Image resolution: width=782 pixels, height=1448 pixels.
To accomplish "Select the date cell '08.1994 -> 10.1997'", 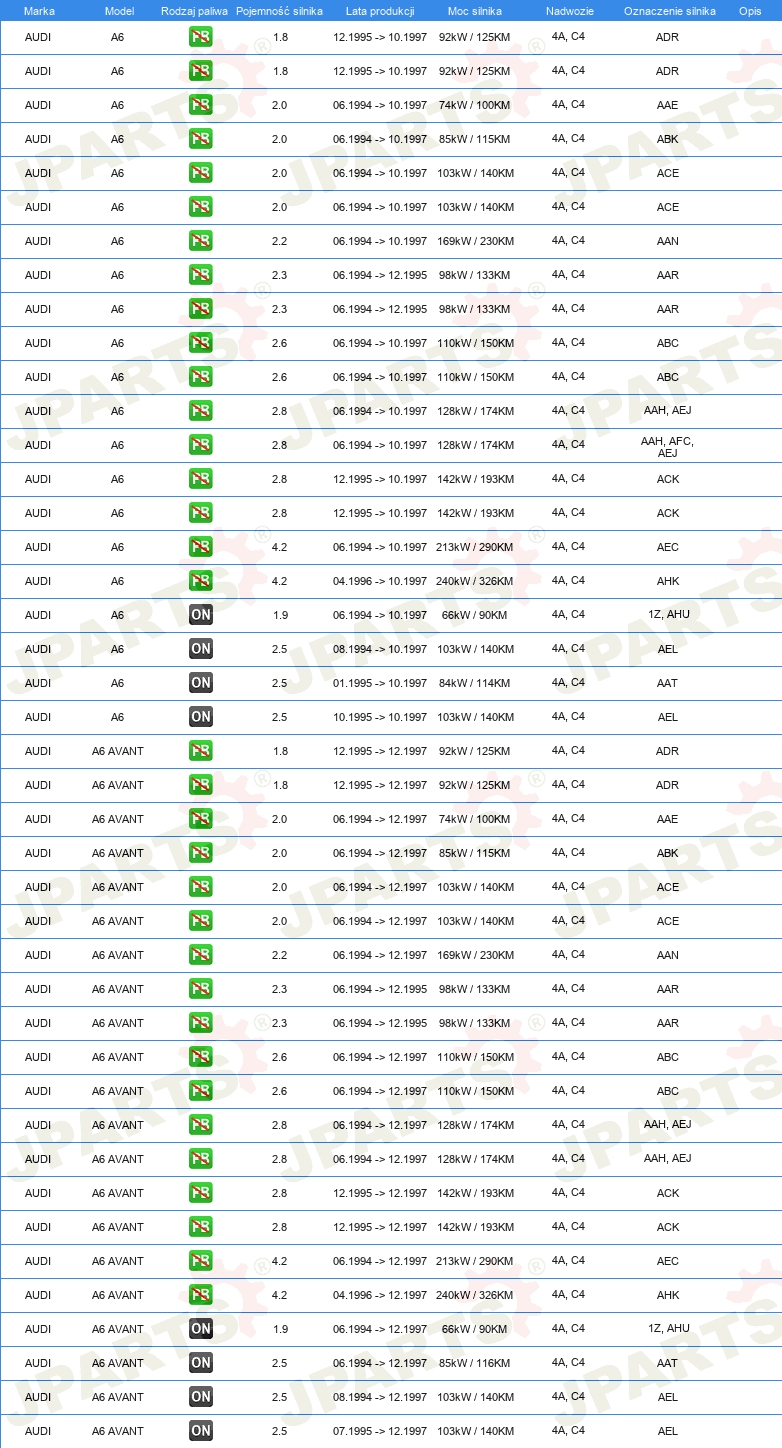I will [x=380, y=649].
